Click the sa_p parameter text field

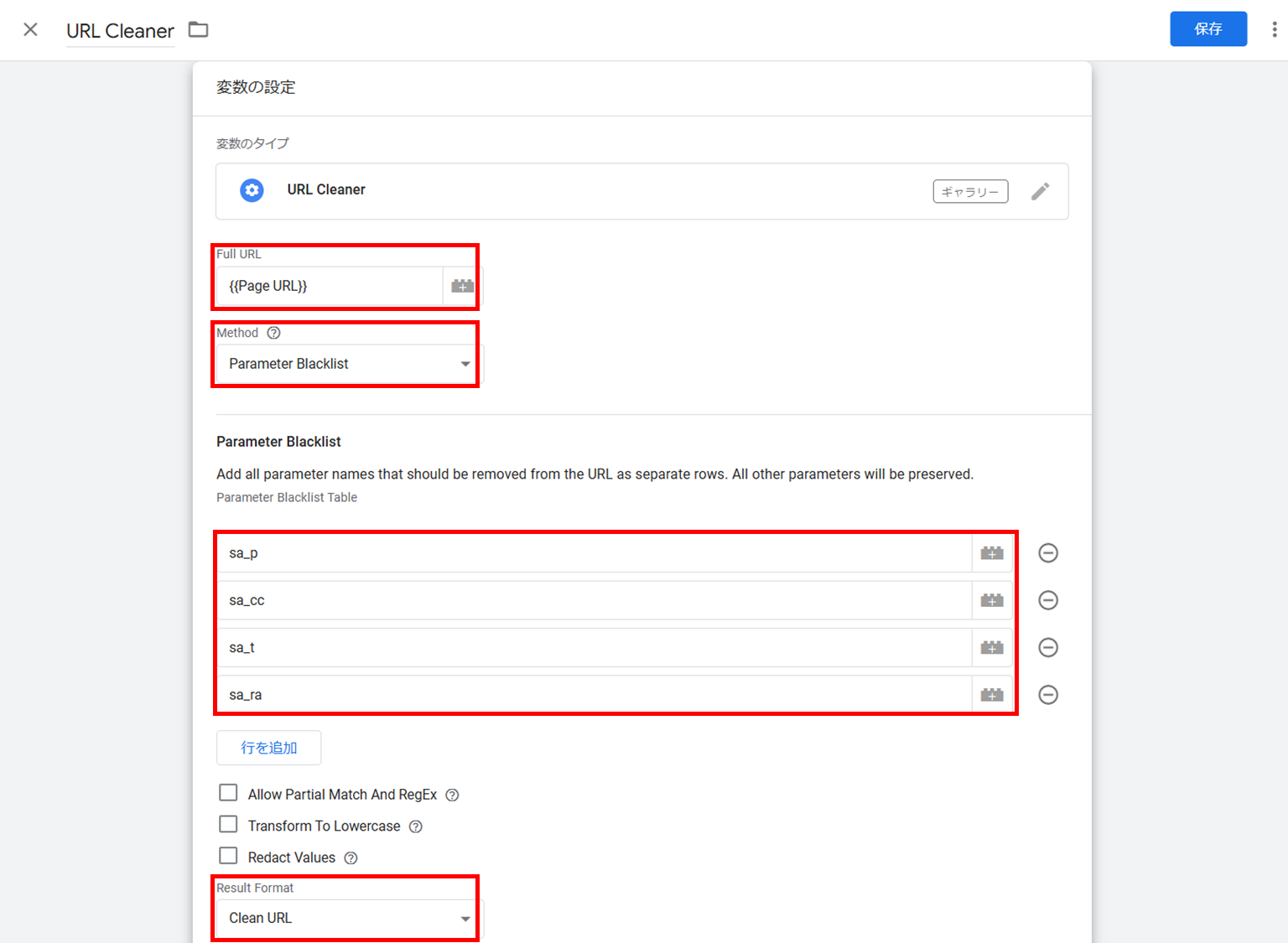click(x=594, y=553)
